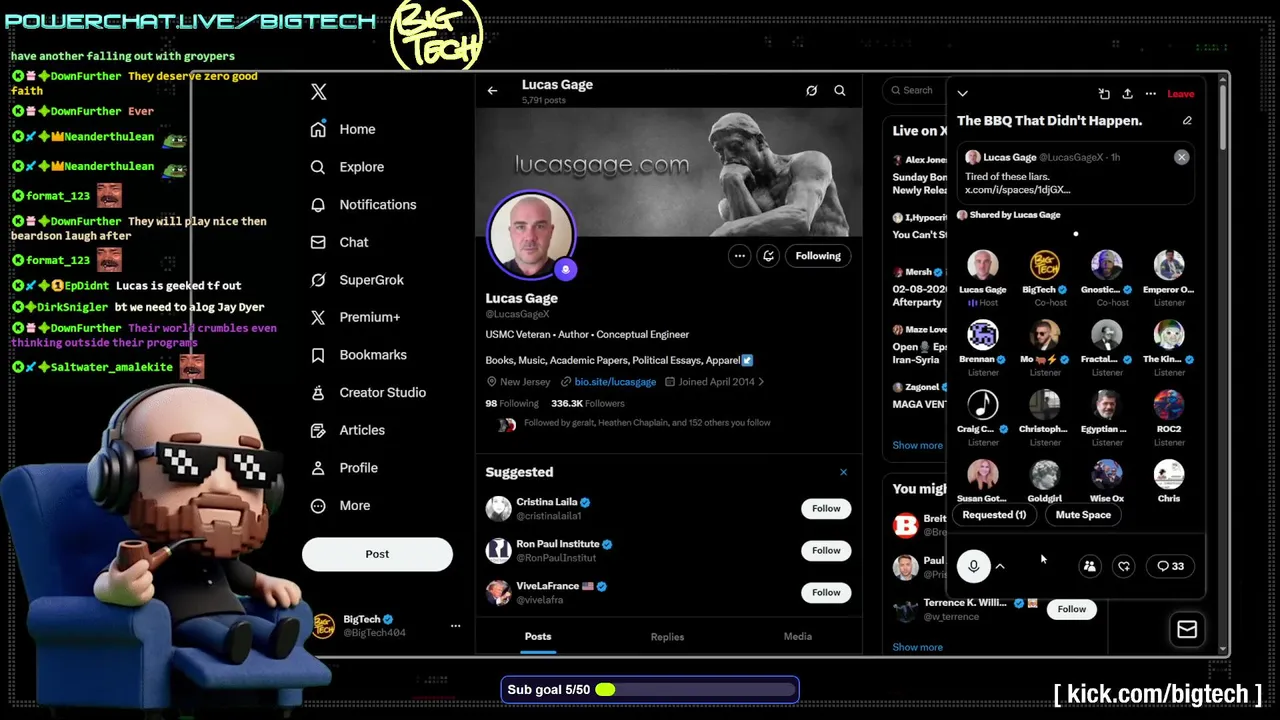
Task: Go to Profile page
Action: (344, 468)
